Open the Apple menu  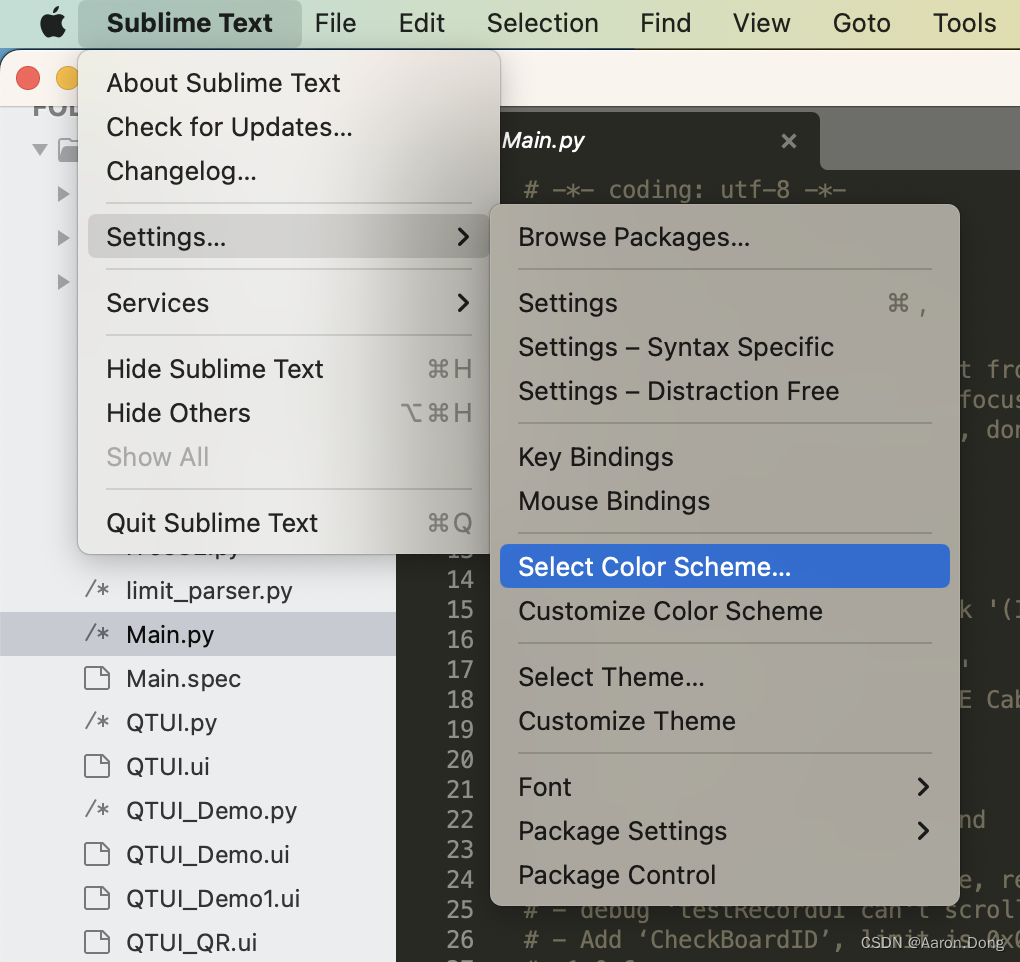click(53, 23)
